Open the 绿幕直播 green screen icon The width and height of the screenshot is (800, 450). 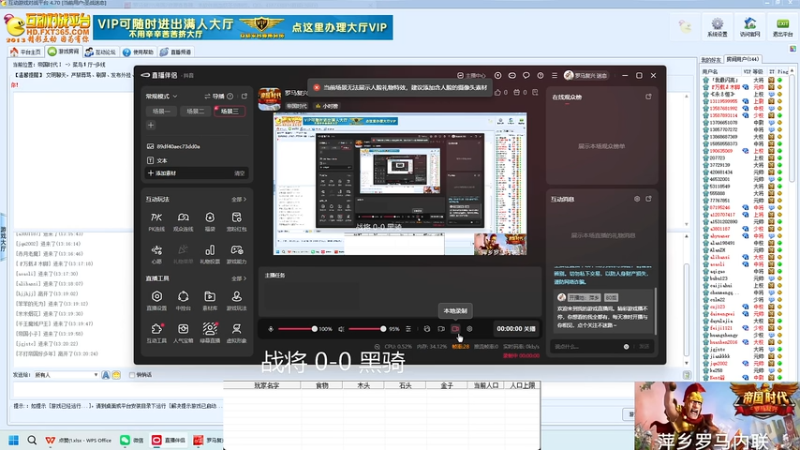point(210,333)
